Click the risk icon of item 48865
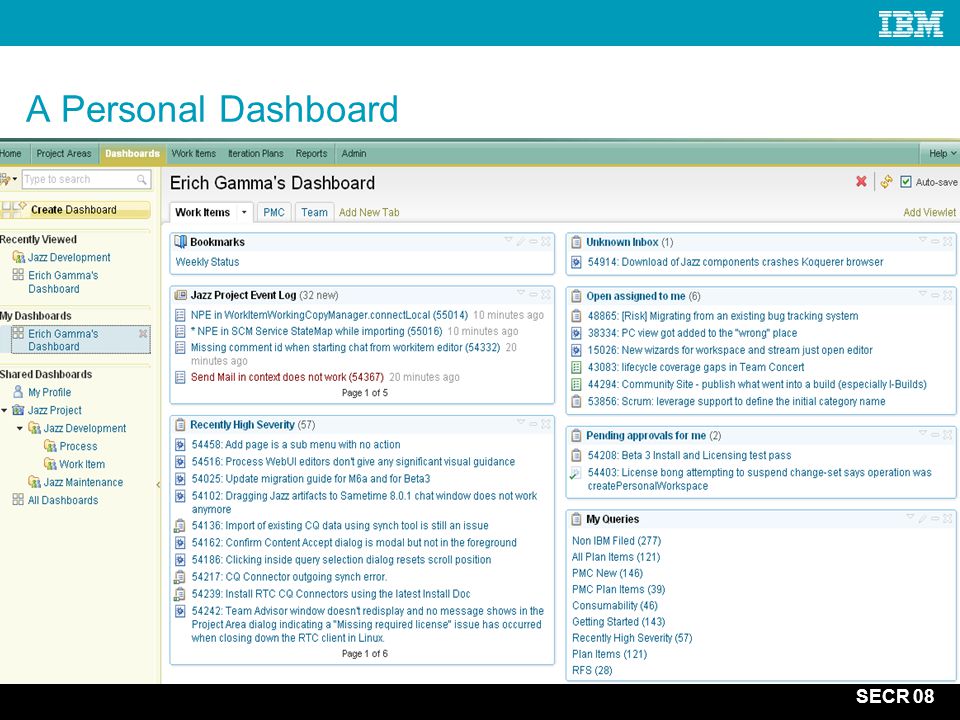This screenshot has height=720, width=960. [x=576, y=316]
